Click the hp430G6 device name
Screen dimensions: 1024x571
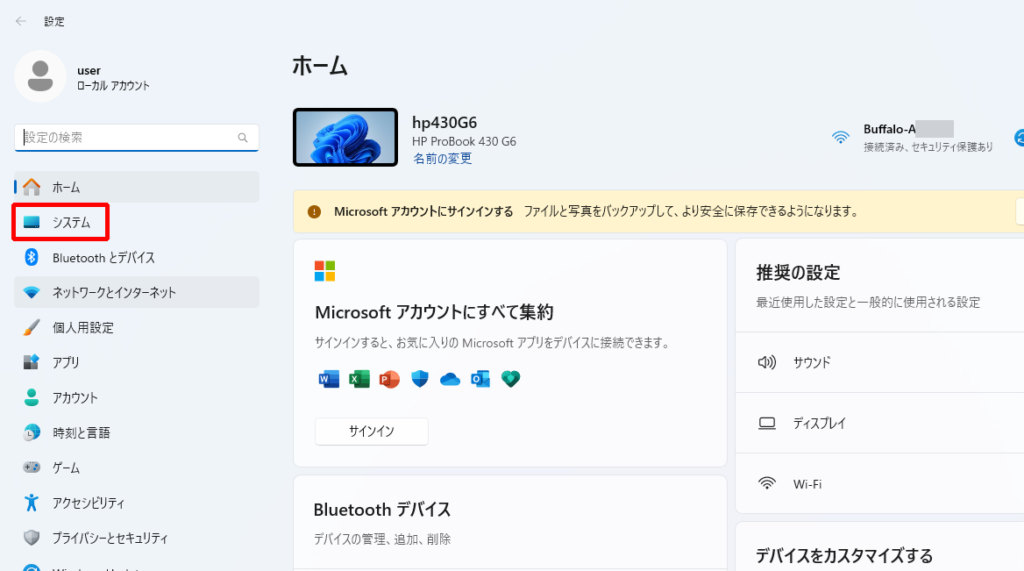[x=444, y=123]
